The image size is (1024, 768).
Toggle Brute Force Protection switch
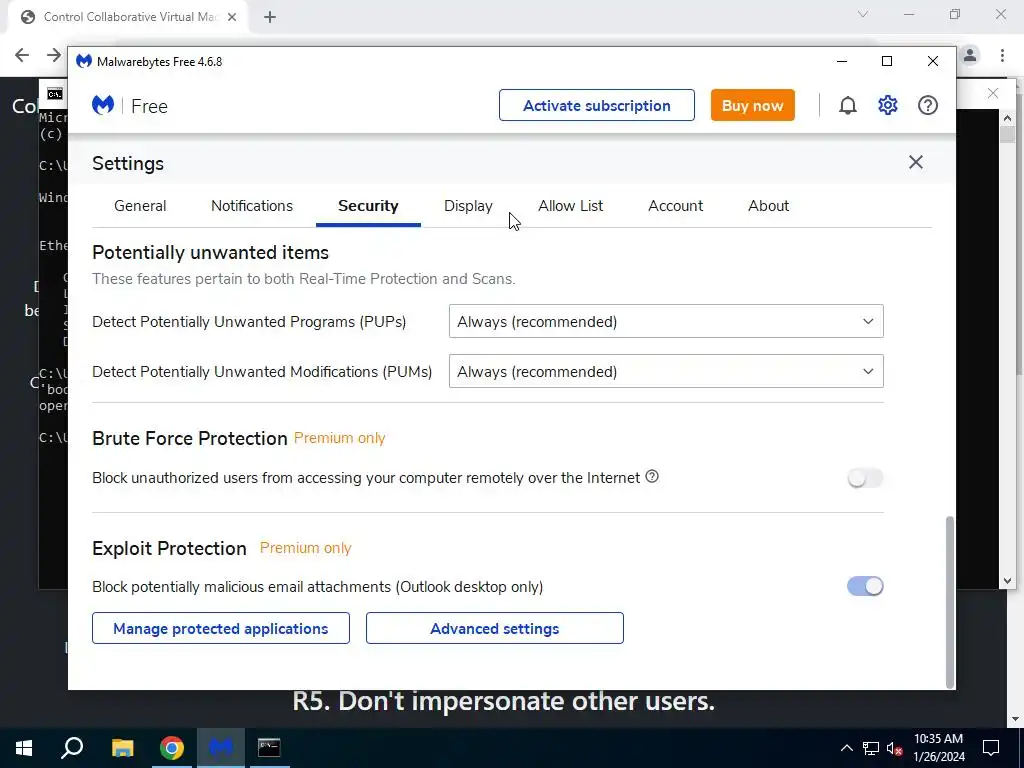(865, 478)
